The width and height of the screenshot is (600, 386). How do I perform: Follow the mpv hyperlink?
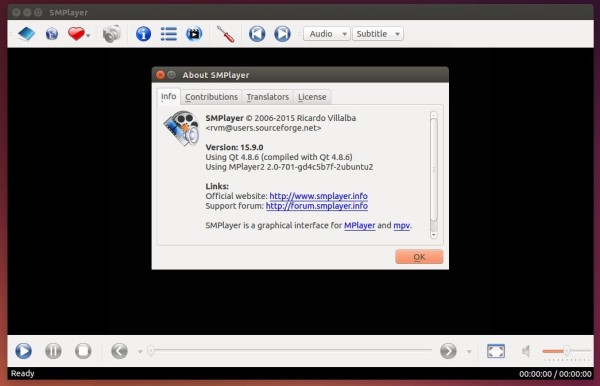coord(402,226)
